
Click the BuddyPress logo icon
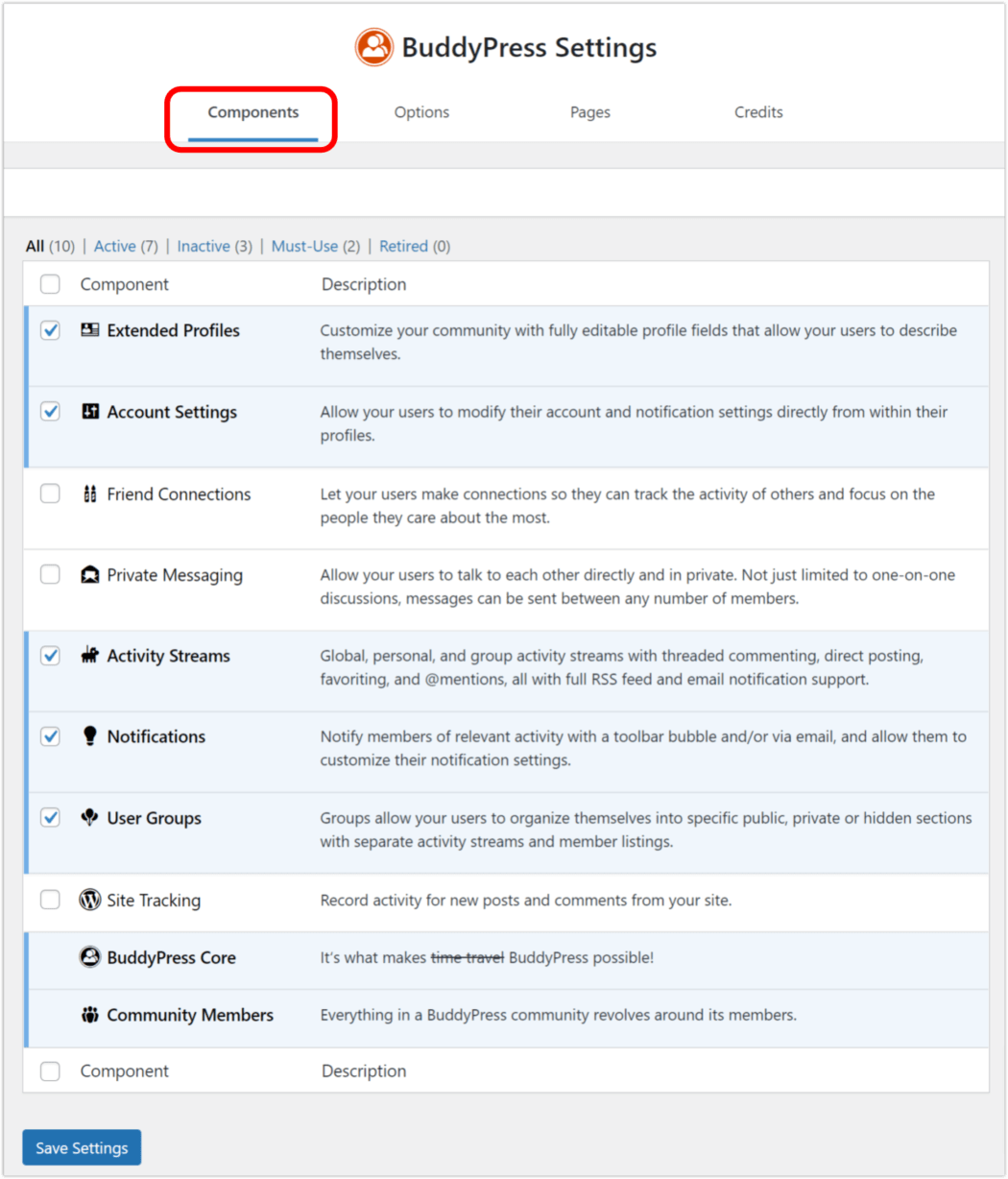[373, 47]
